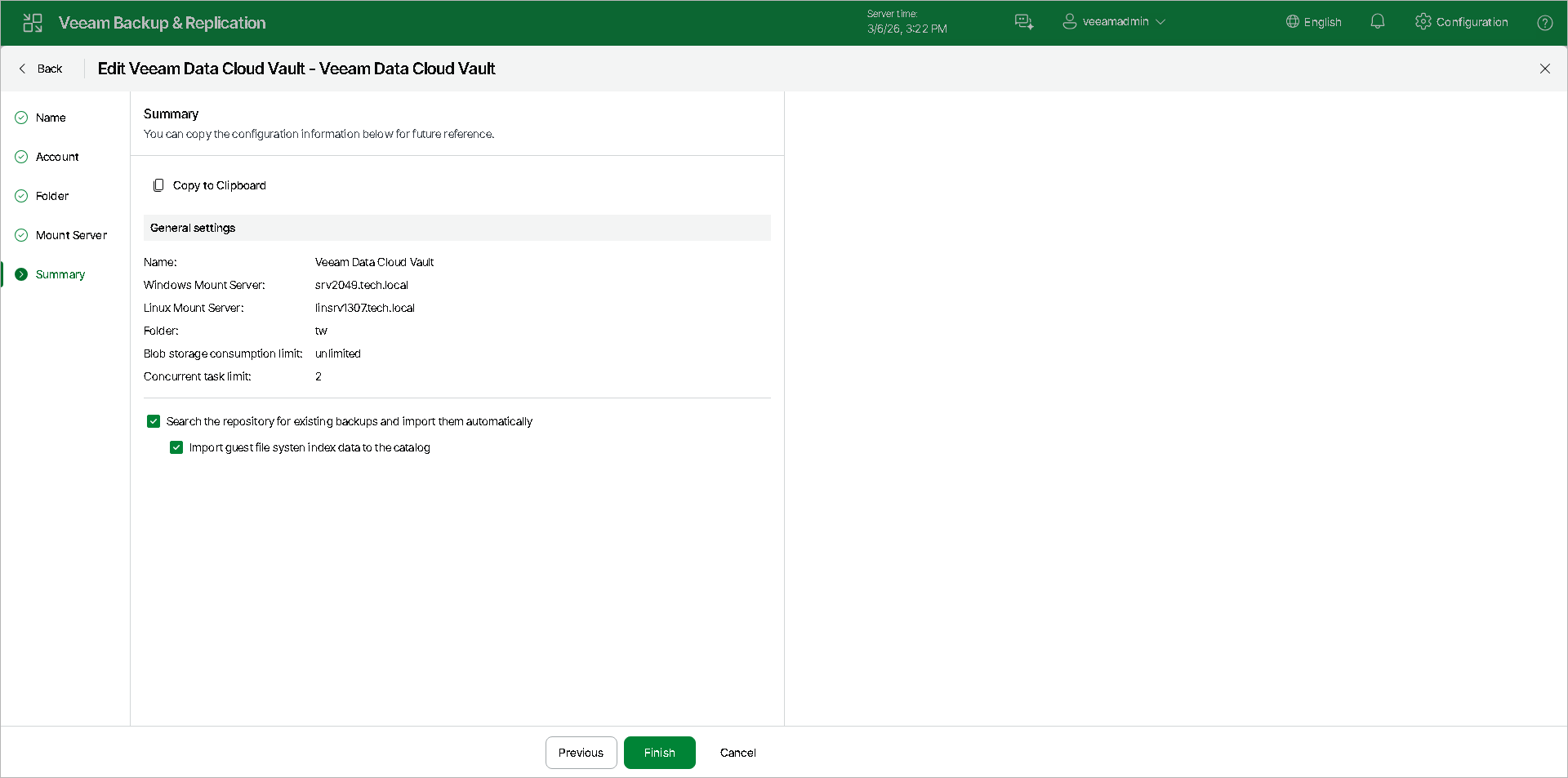Viewport: 1568px width, 778px height.
Task: Uncheck search repository for existing backups
Action: click(x=154, y=421)
